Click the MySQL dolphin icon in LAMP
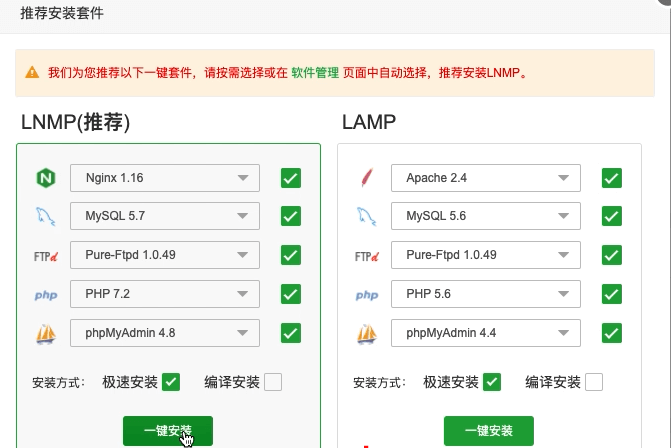The height and width of the screenshot is (448, 671). (x=366, y=217)
